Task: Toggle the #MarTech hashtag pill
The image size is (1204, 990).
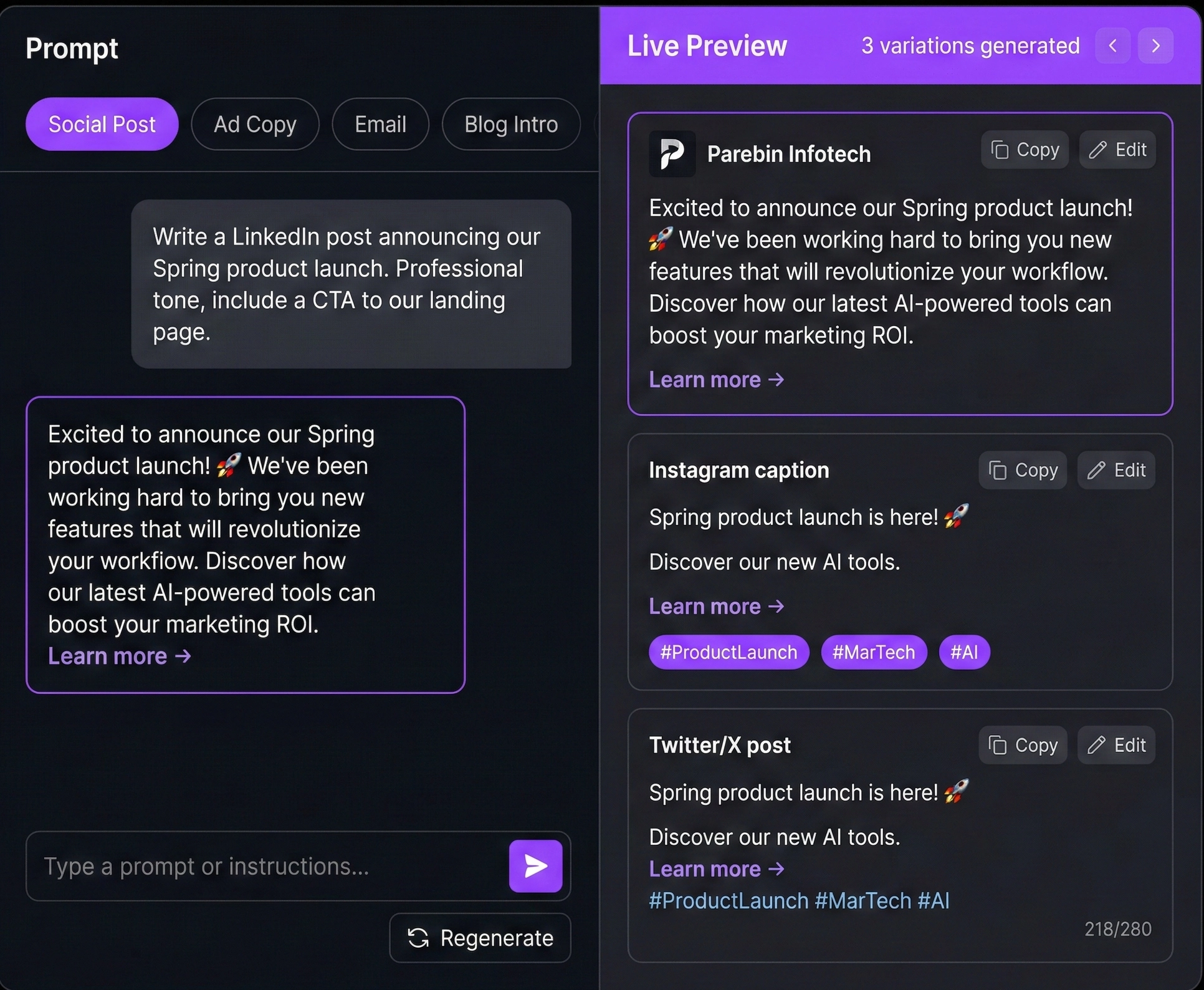Action: pyautogui.click(x=874, y=652)
